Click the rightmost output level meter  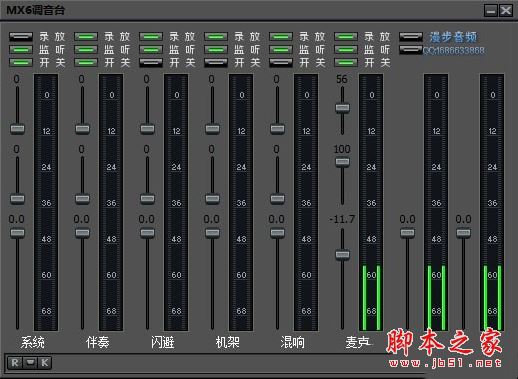[x=492, y=202]
